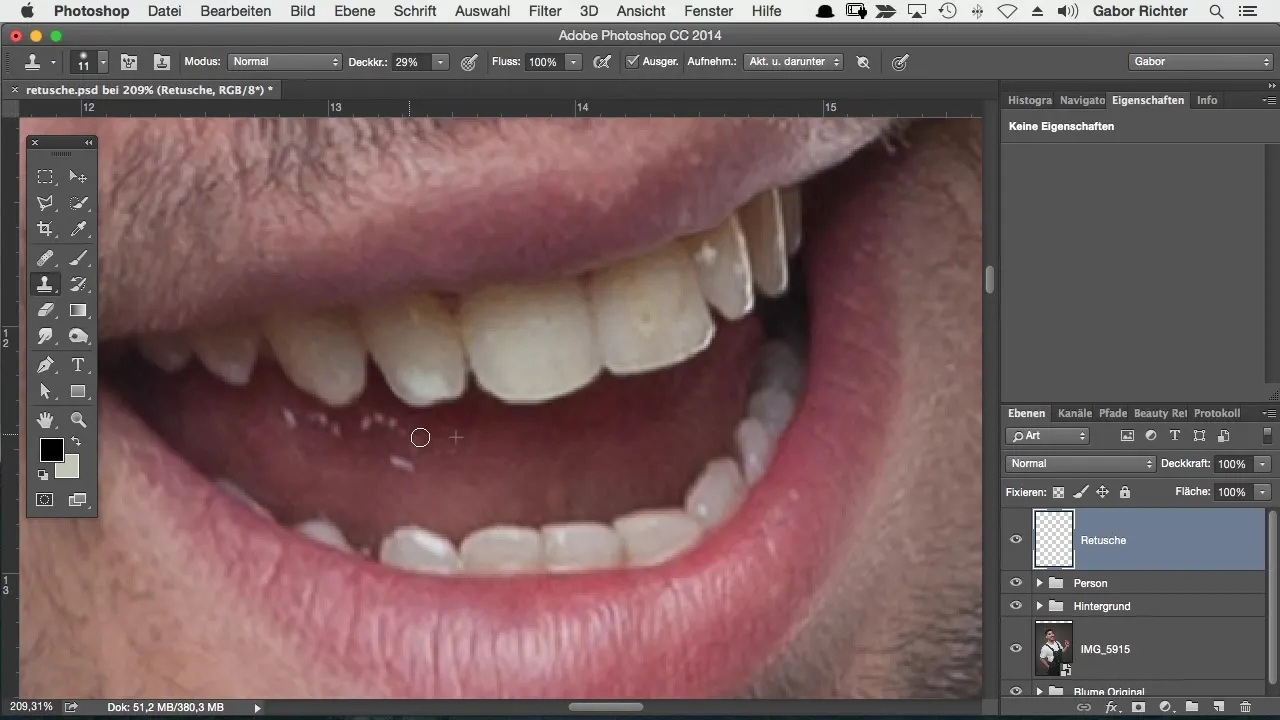Open the Deckkr. opacity slider dropdown

[440, 62]
